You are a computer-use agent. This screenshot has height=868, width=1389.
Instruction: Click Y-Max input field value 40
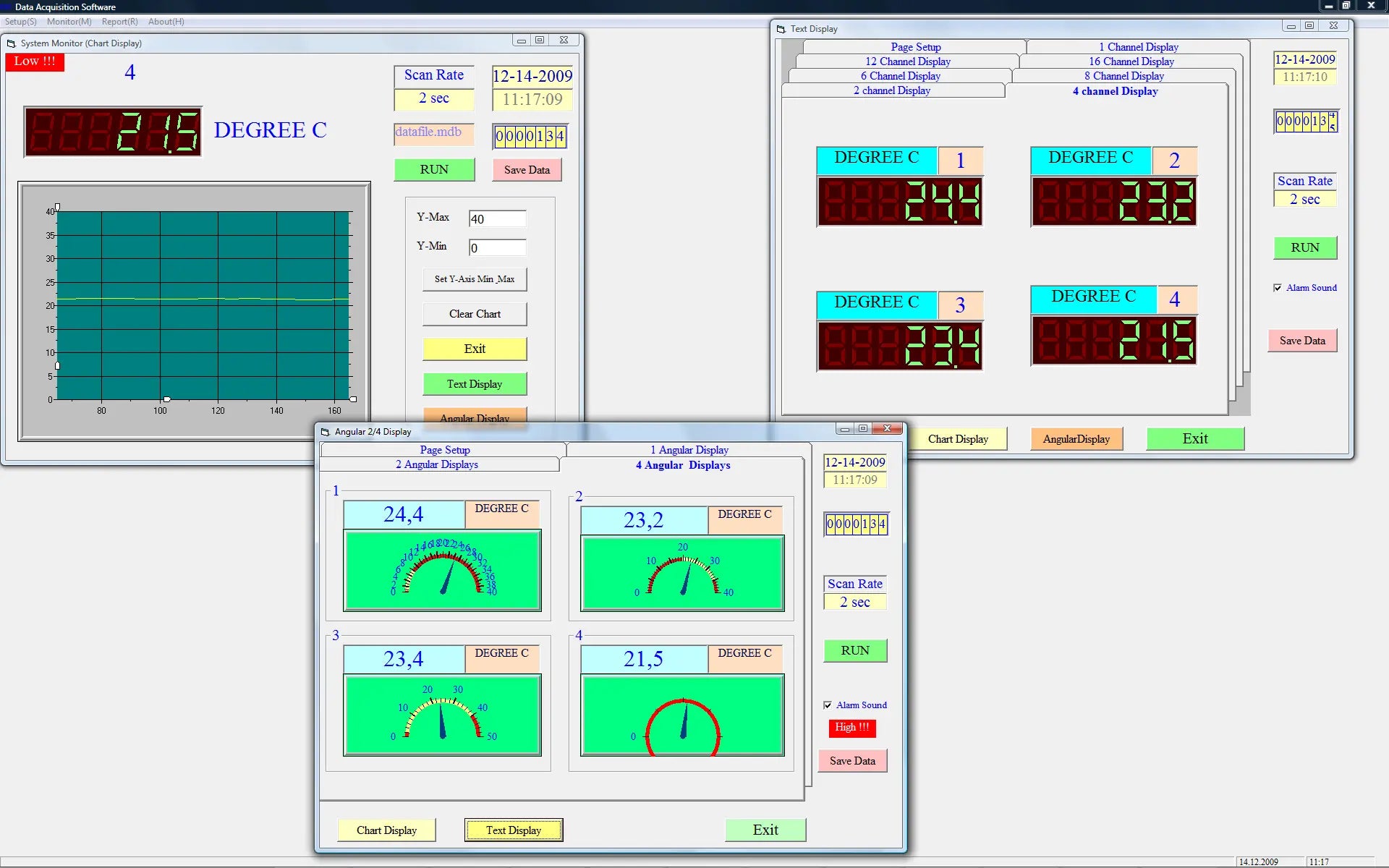pyautogui.click(x=497, y=218)
